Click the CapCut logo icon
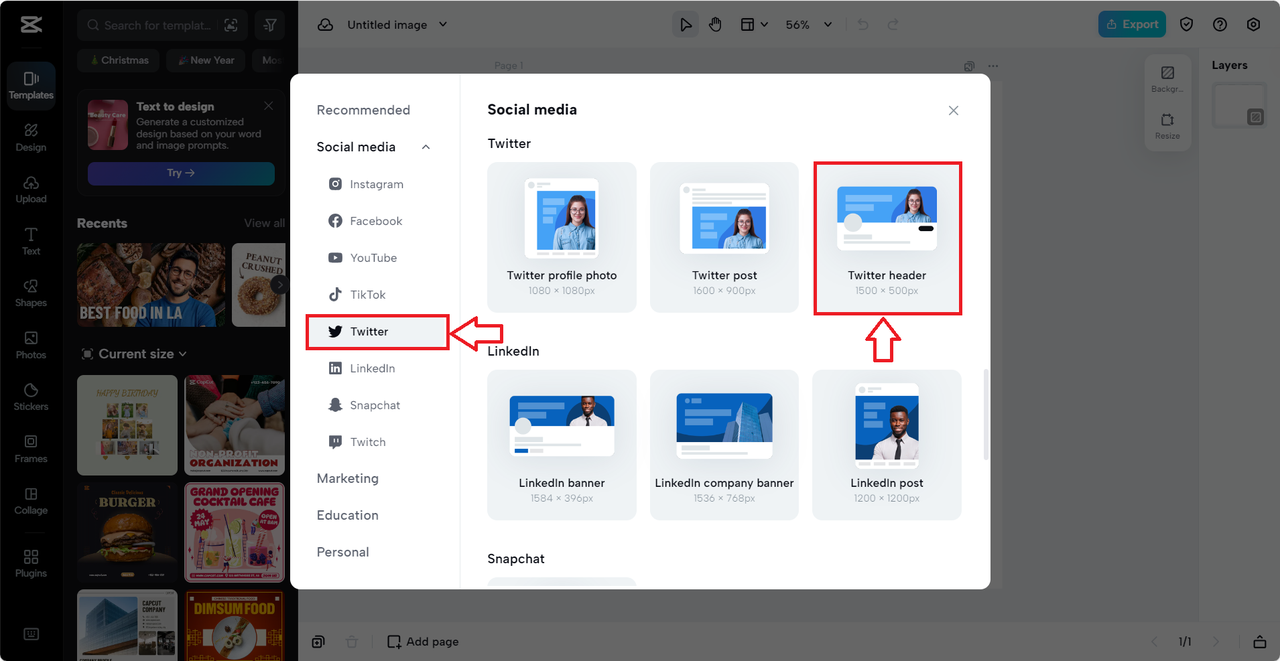Viewport: 1280px width, 661px height. [x=30, y=25]
